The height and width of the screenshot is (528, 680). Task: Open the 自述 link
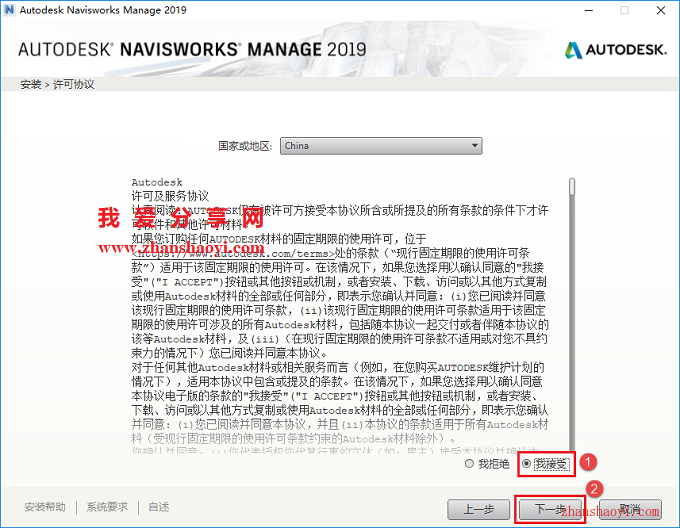(159, 507)
